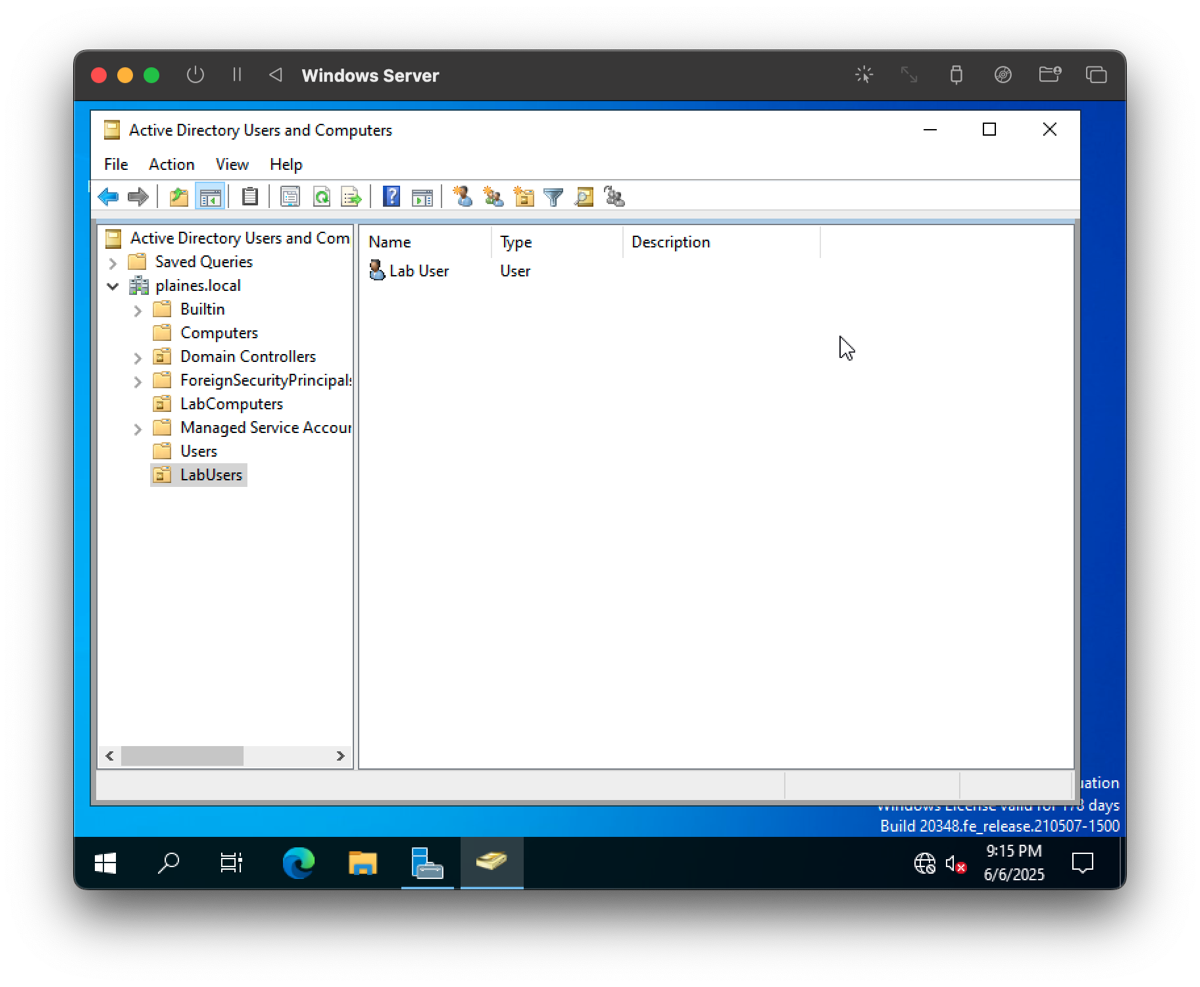Click the tree pane's scroll-right arrow

340,756
